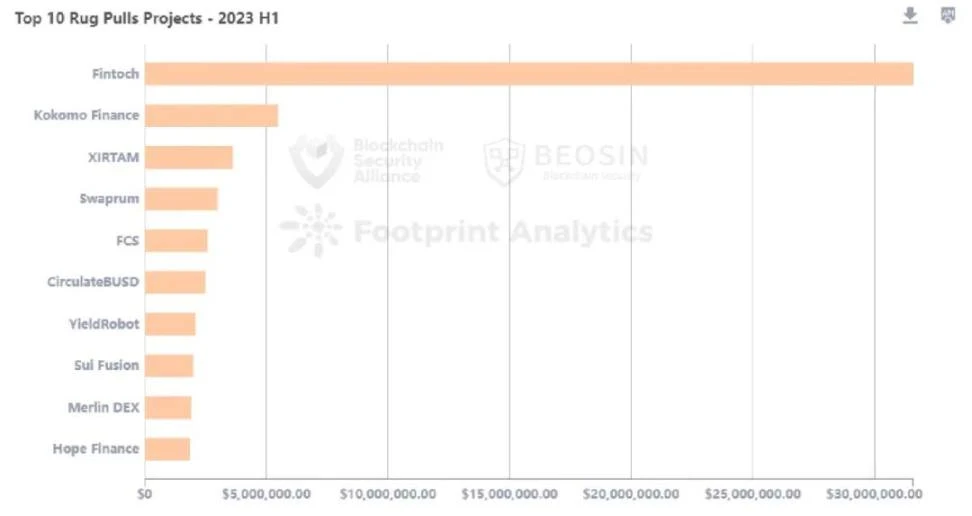
Task: Click the Hope Finance axis label
Action: coord(96,449)
